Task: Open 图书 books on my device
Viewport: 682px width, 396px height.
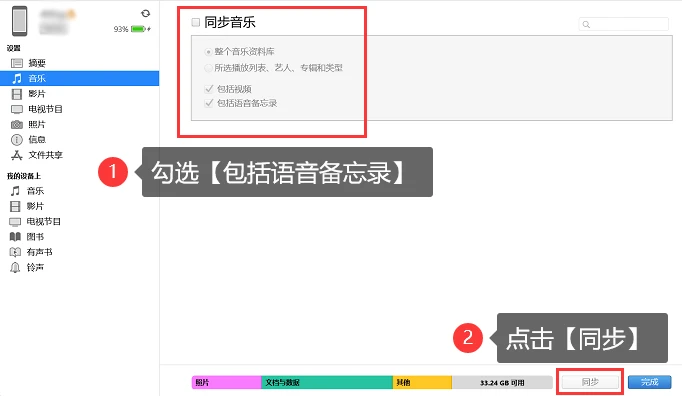Action: [x=27, y=237]
